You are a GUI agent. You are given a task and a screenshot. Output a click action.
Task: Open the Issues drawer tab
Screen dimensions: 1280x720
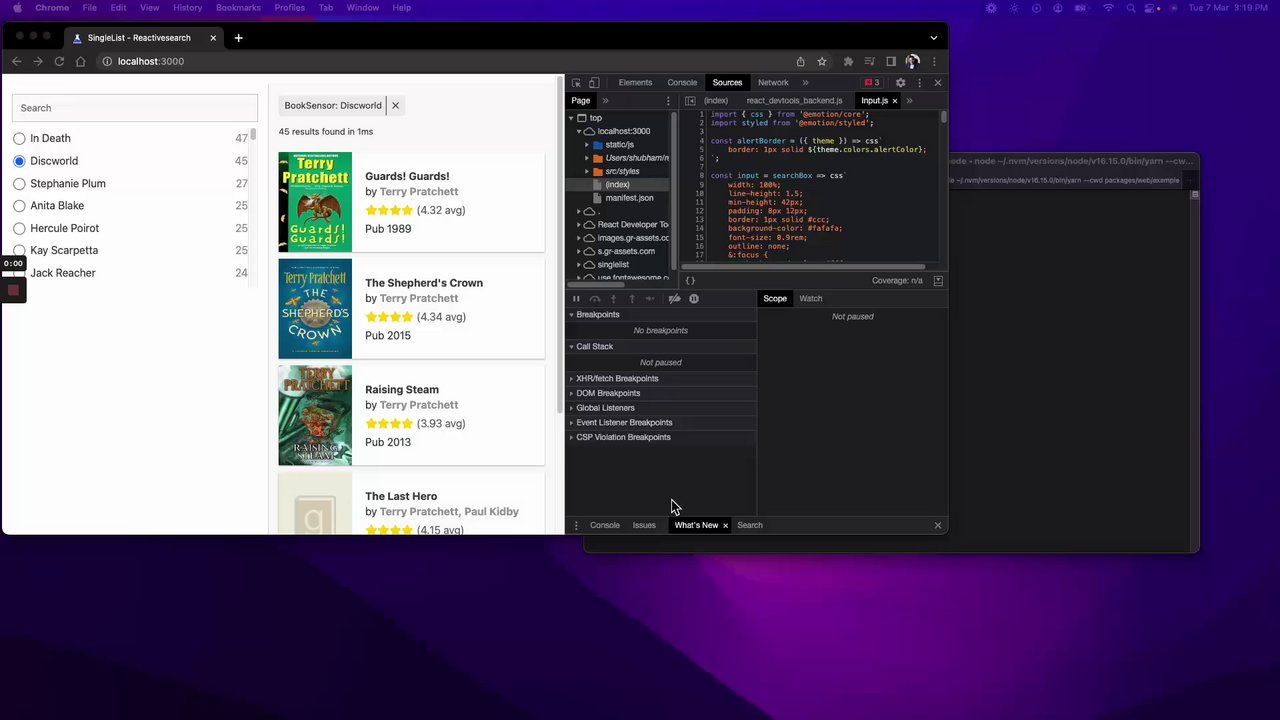click(644, 525)
